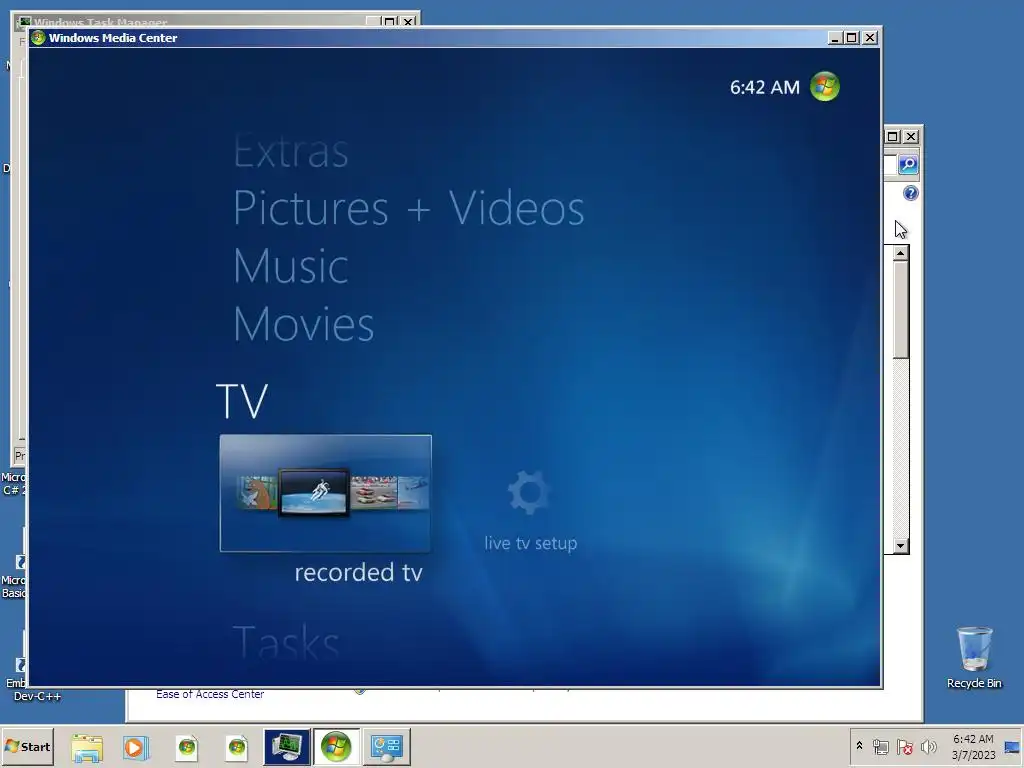Open the Recycle Bin desktop icon
1024x768 pixels.
[x=974, y=658]
